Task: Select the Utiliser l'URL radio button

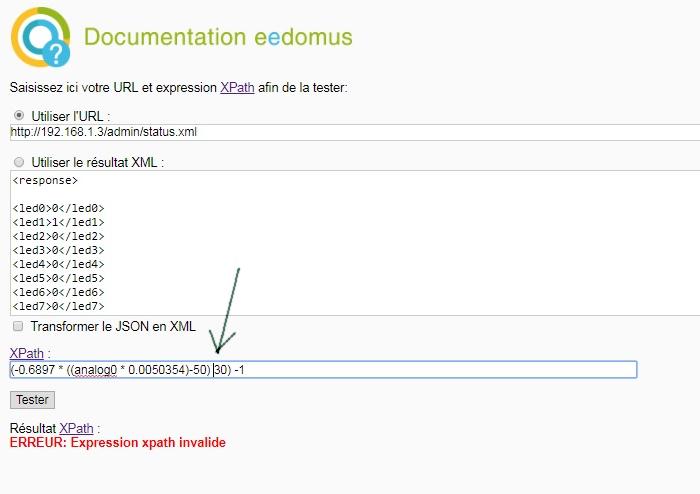Action: click(x=19, y=115)
